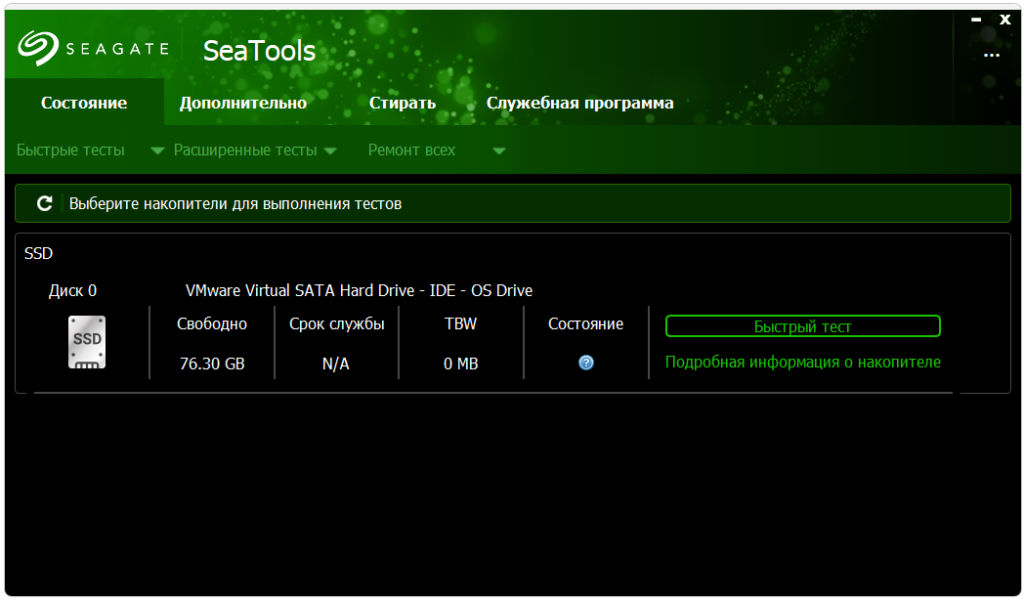Click the Быстрые тесты menu label

71,150
